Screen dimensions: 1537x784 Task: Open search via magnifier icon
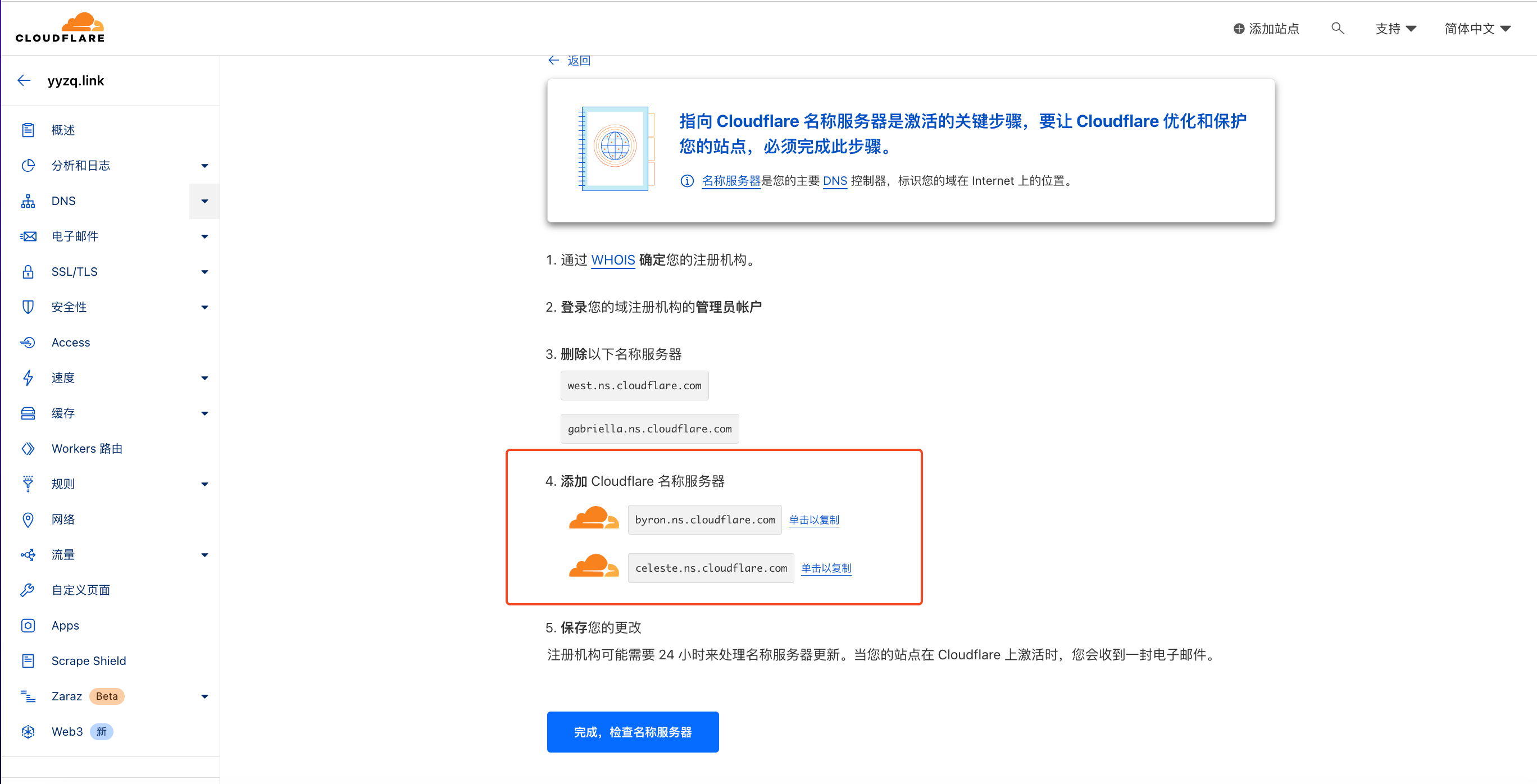1338,28
